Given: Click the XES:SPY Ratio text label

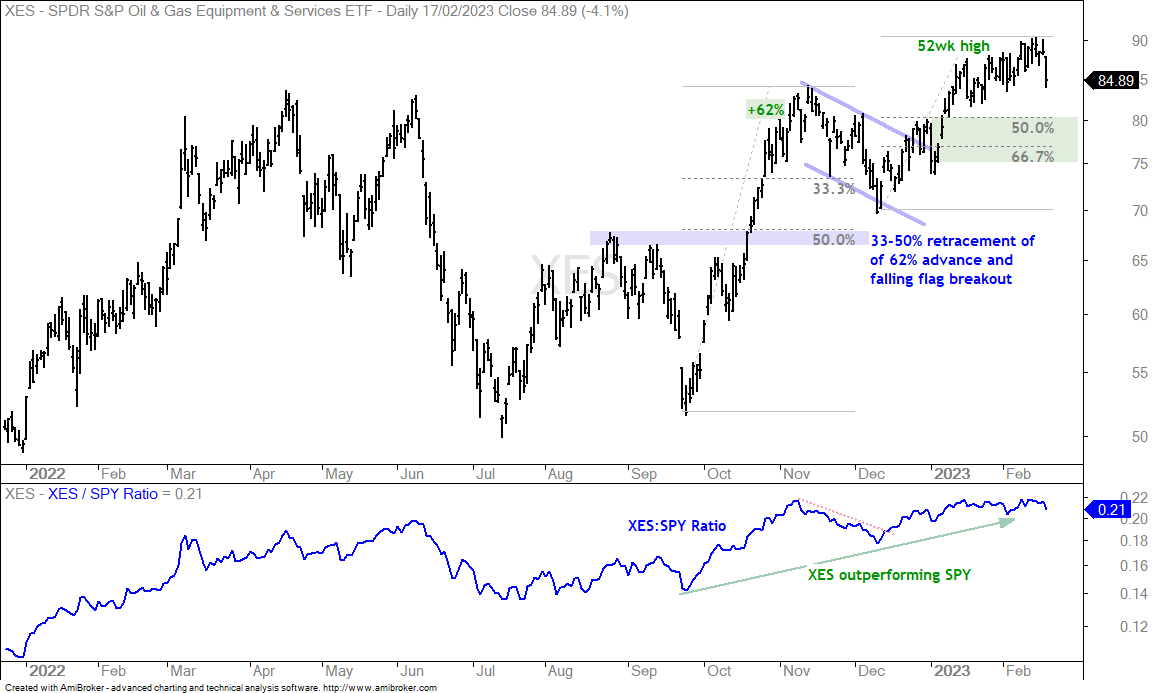Looking at the screenshot, I should pos(677,526).
